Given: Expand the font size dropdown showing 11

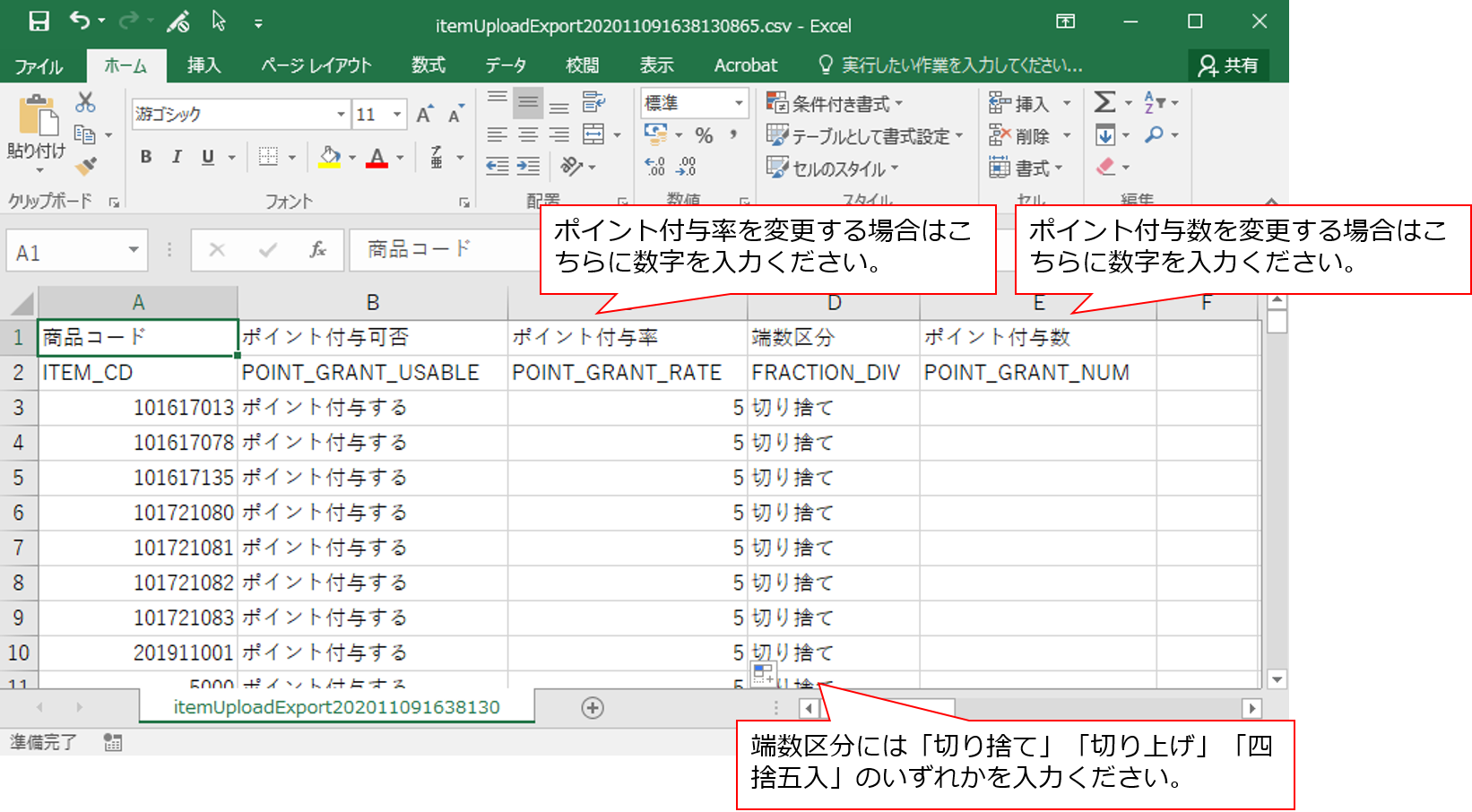Looking at the screenshot, I should 396,115.
